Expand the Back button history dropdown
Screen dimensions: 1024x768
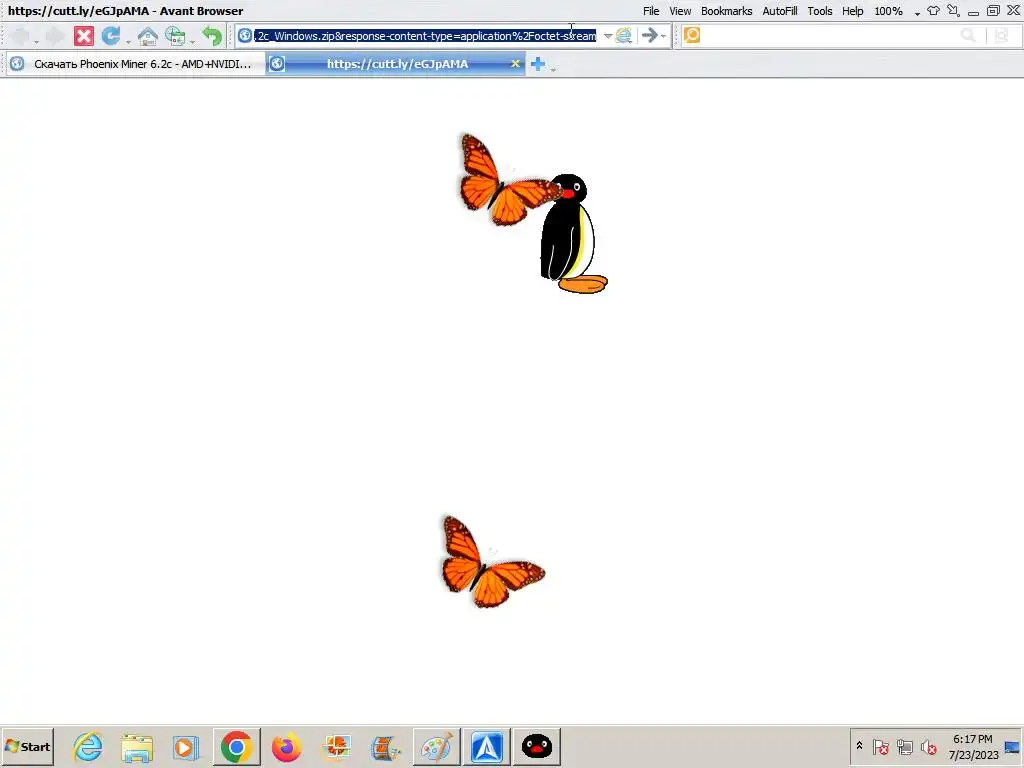point(36,40)
